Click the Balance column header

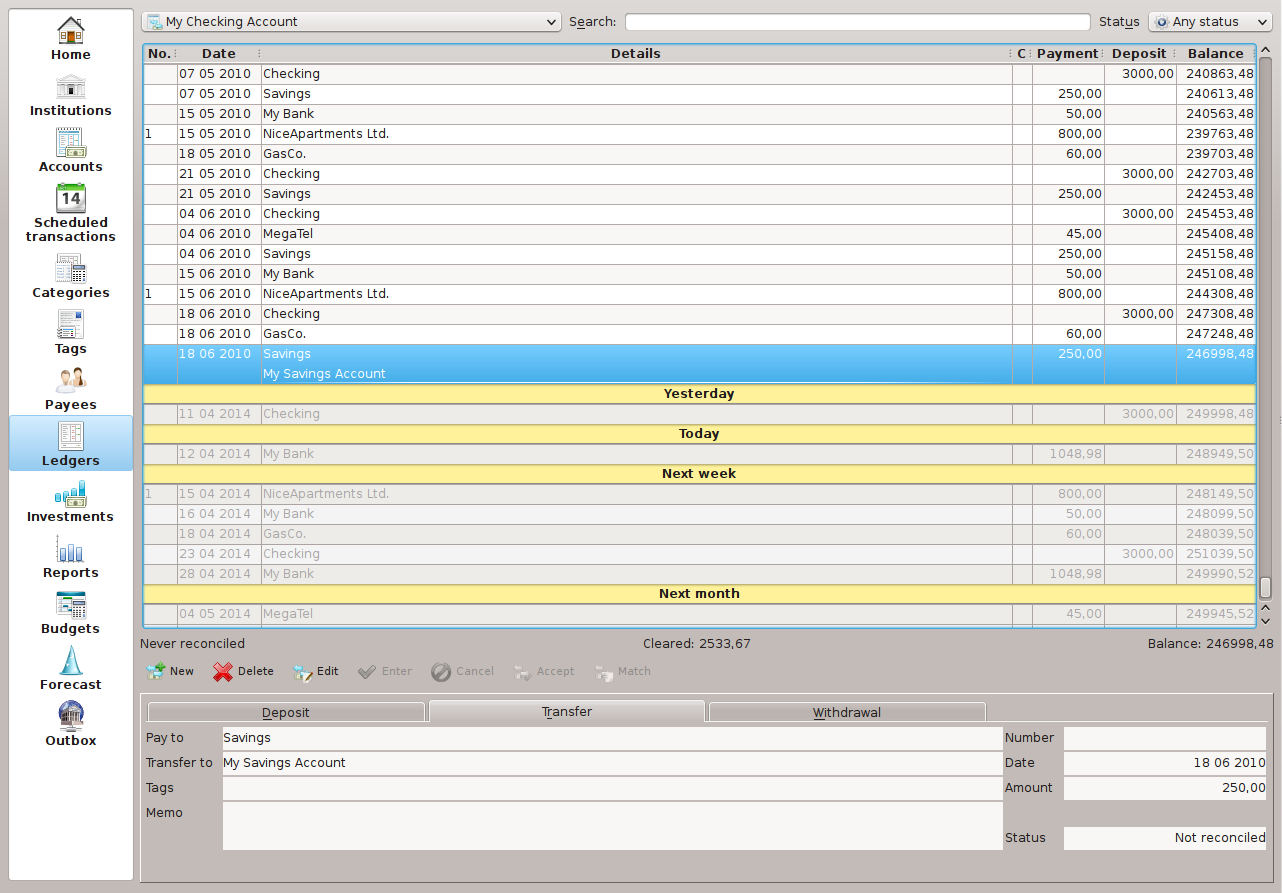pos(1216,54)
